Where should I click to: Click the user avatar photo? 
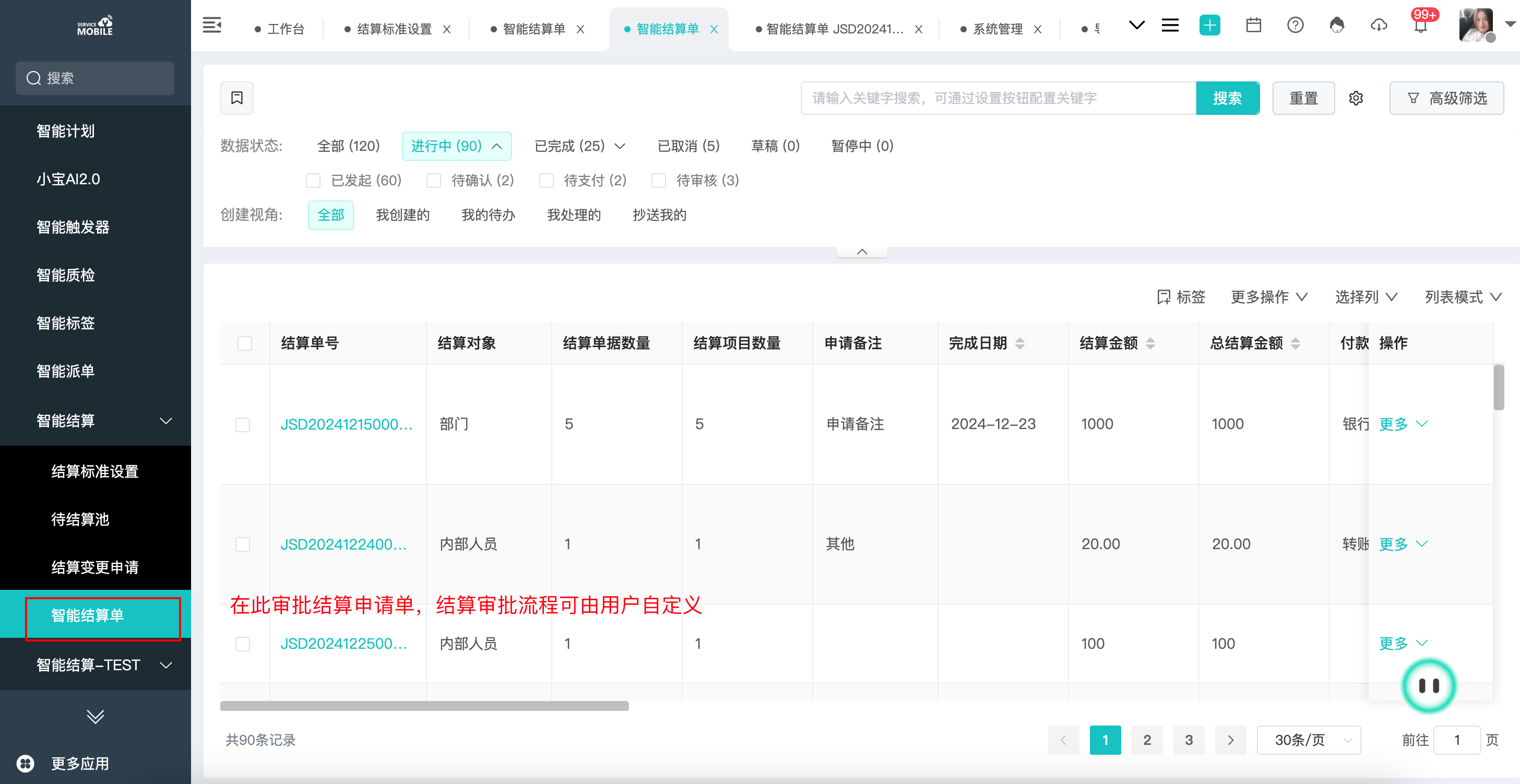pos(1476,26)
